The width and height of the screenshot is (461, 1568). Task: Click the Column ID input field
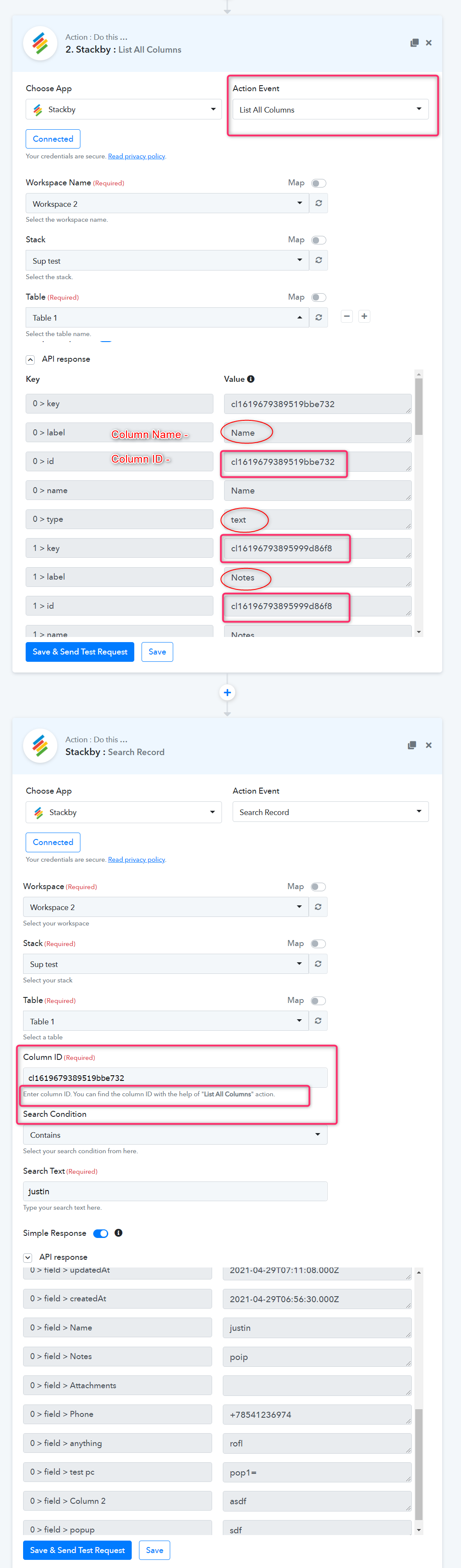175,1077
